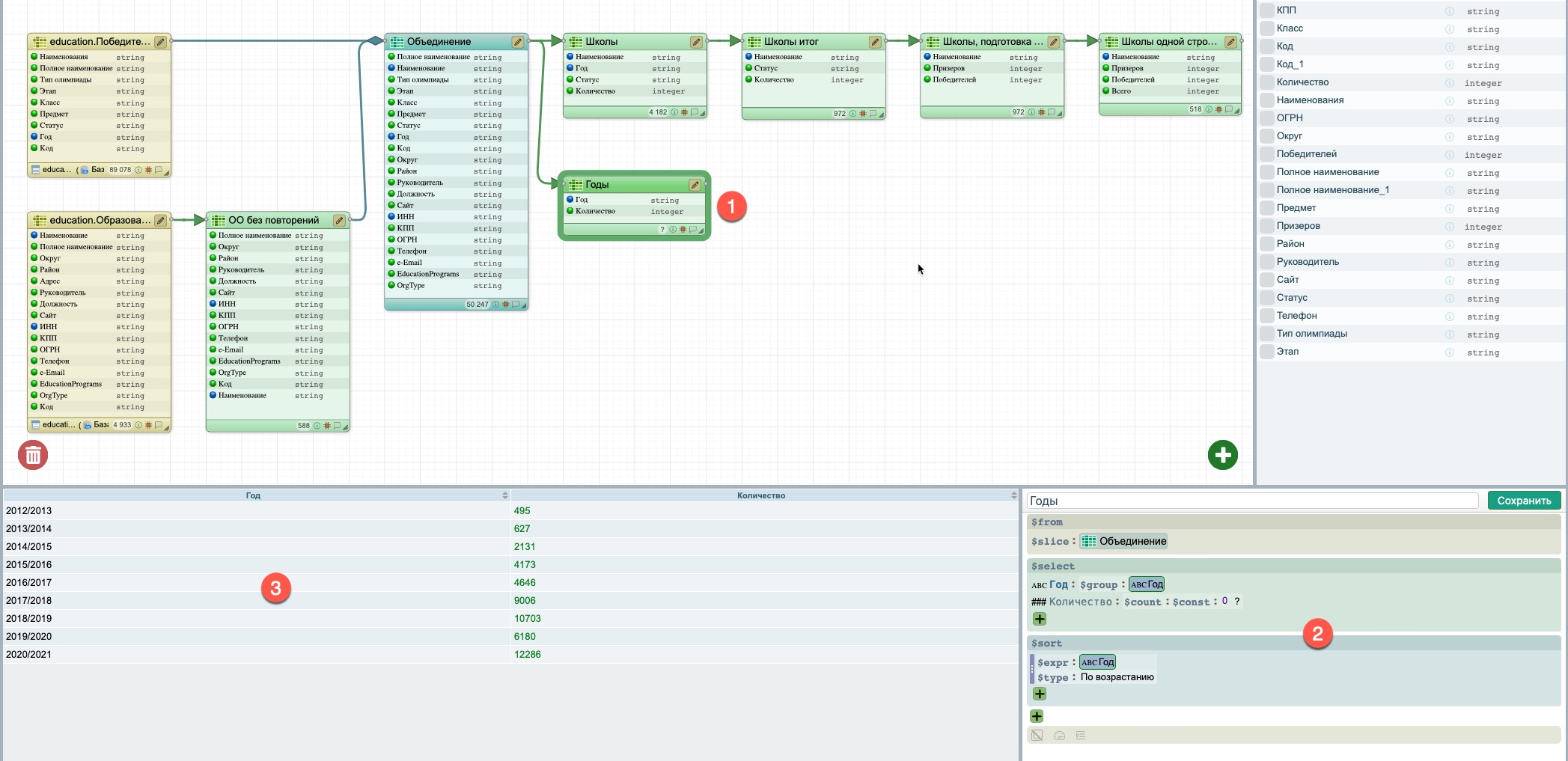Click the green add node plus button
The image size is (1568, 761).
click(1222, 455)
